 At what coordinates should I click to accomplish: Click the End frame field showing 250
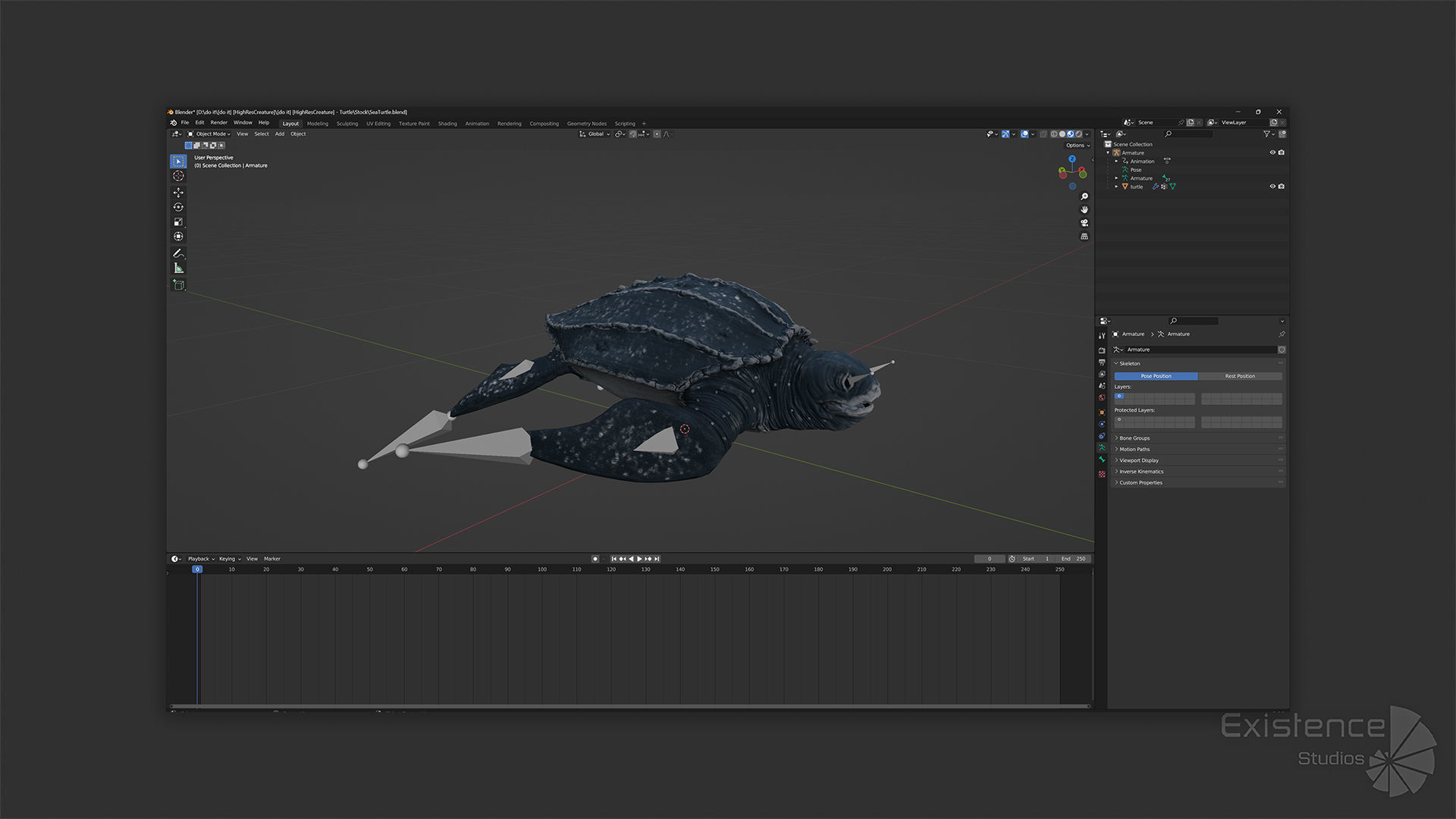pos(1073,559)
